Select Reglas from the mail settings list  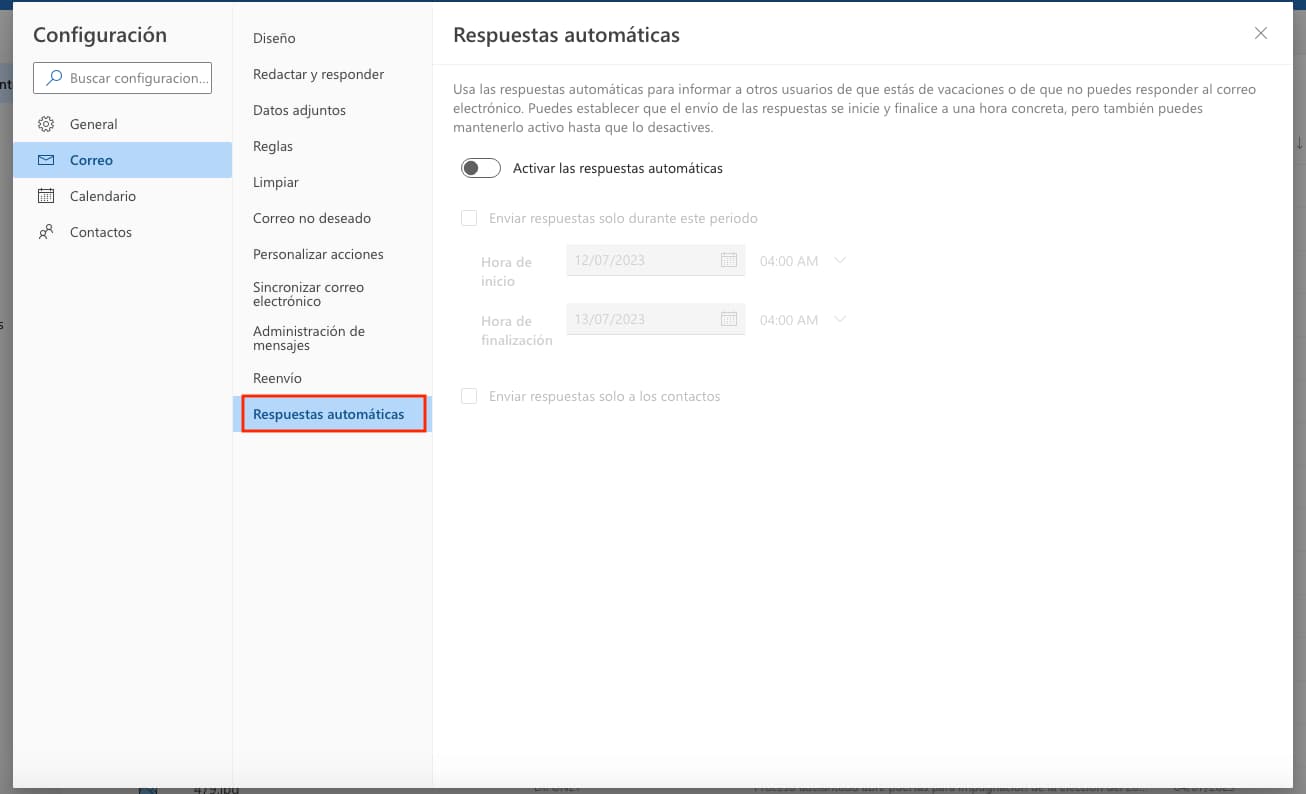[272, 146]
